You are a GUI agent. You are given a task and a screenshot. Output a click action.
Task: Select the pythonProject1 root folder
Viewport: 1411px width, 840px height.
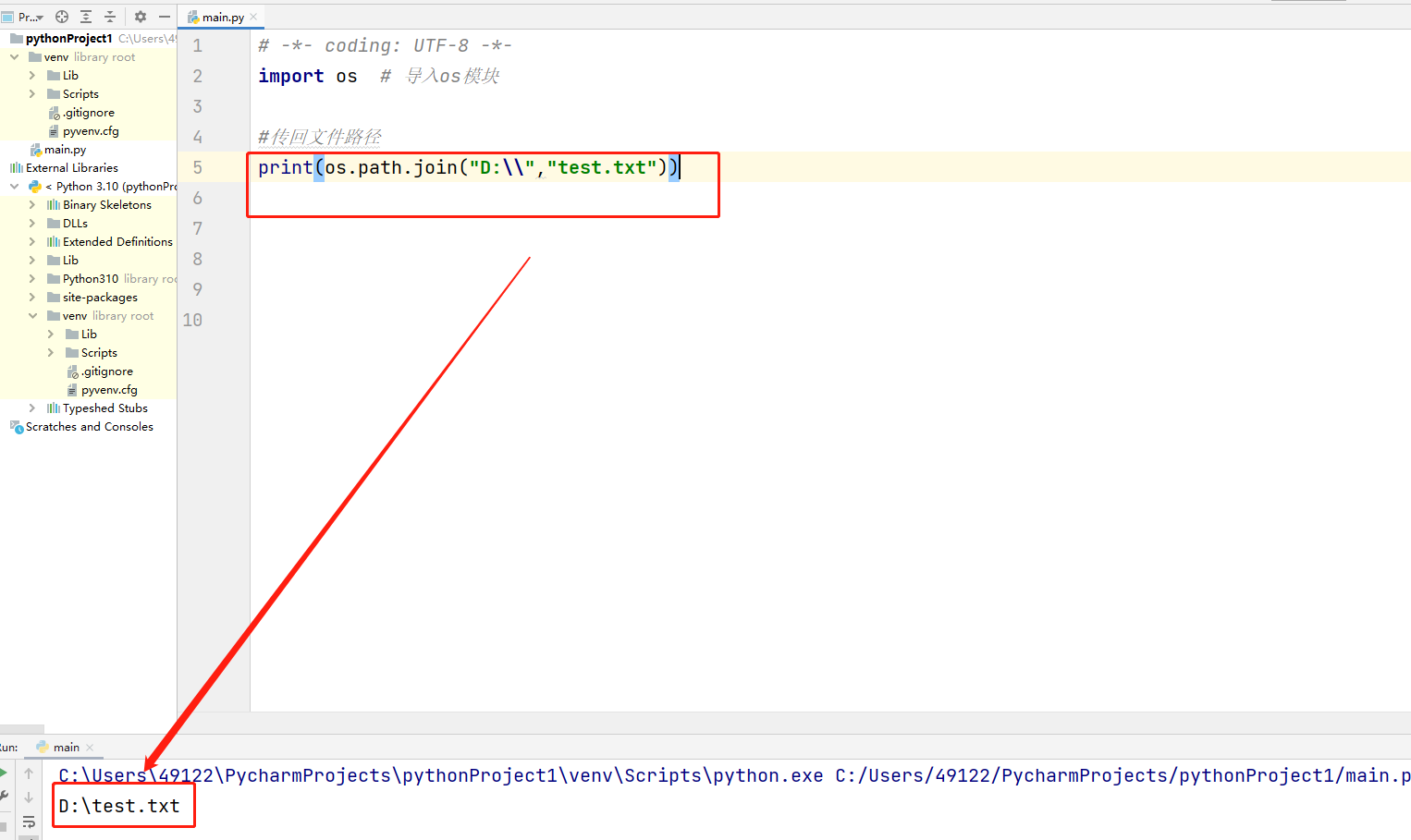click(69, 38)
